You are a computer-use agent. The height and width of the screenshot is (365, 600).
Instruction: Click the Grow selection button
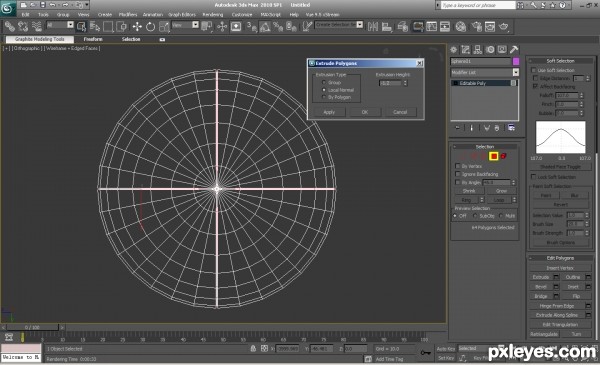(501, 191)
